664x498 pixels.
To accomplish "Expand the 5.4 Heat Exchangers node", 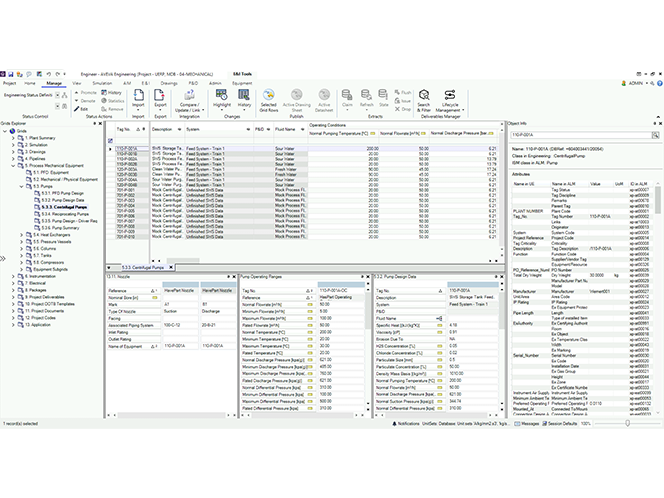I will [x=19, y=234].
